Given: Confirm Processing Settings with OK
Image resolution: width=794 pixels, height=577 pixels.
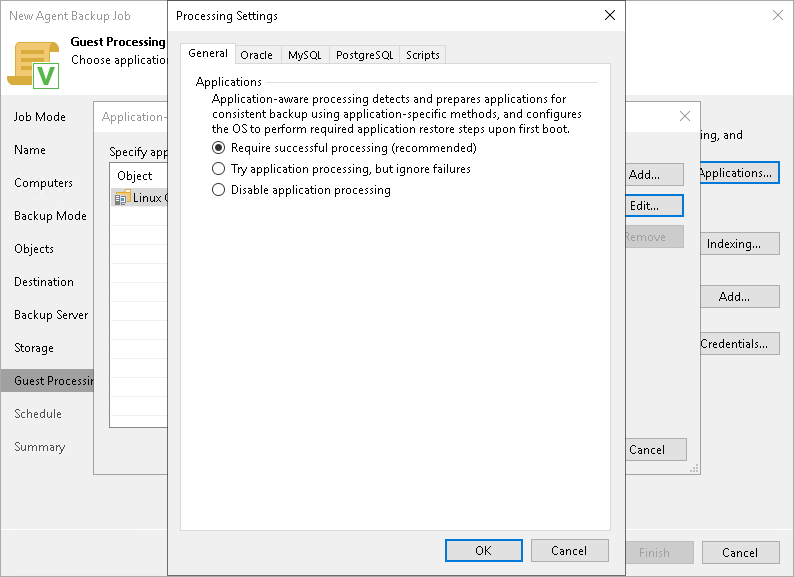Looking at the screenshot, I should pyautogui.click(x=484, y=551).
